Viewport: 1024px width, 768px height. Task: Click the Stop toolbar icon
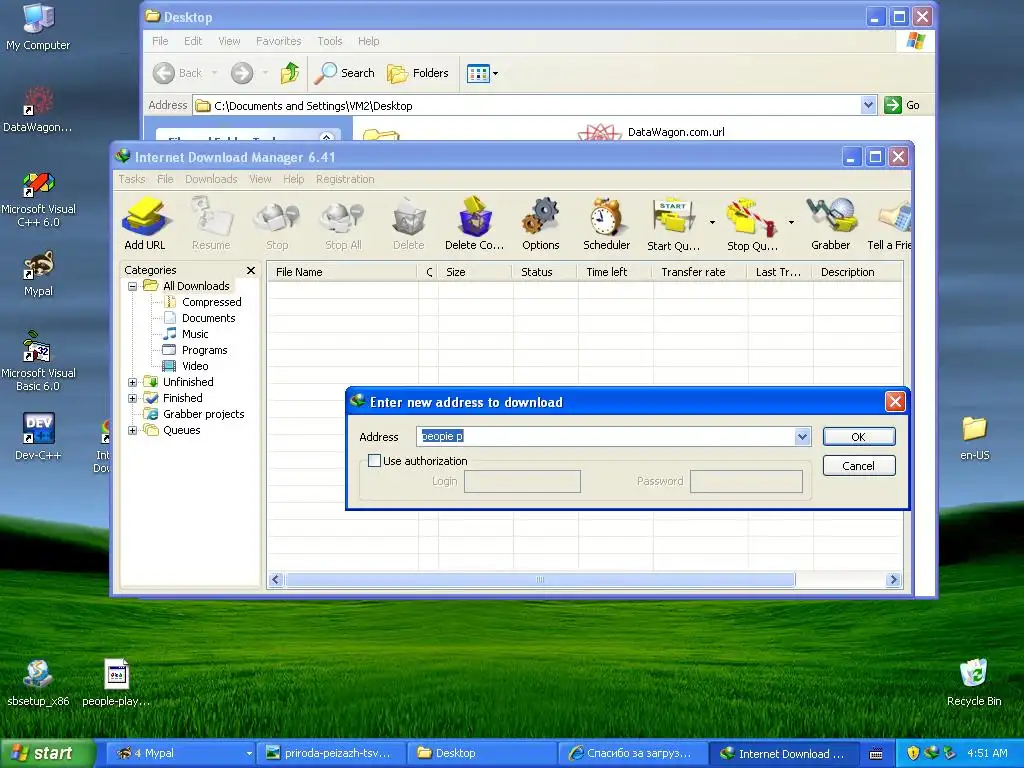(x=277, y=223)
